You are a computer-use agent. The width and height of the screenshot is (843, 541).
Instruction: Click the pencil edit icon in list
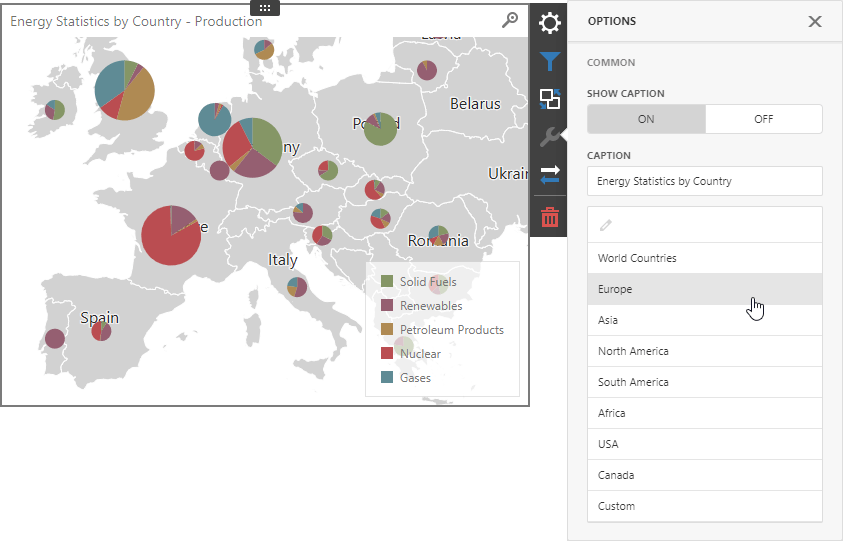605,225
